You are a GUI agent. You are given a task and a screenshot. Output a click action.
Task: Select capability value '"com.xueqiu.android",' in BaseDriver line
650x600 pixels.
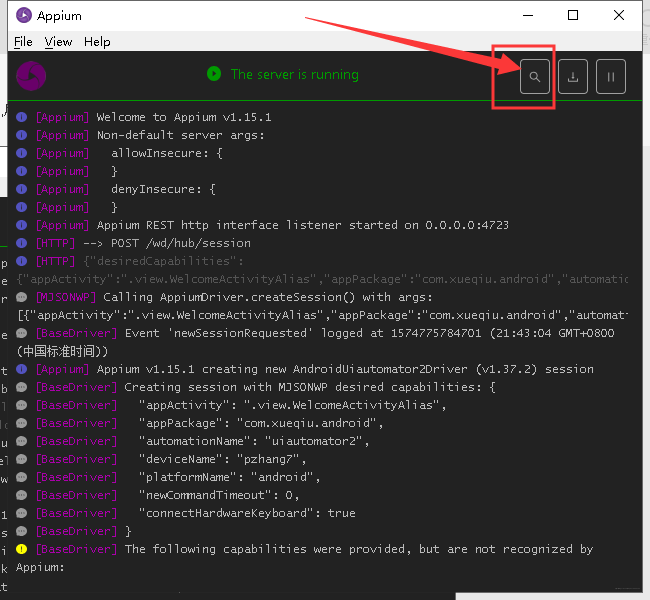click(x=310, y=423)
